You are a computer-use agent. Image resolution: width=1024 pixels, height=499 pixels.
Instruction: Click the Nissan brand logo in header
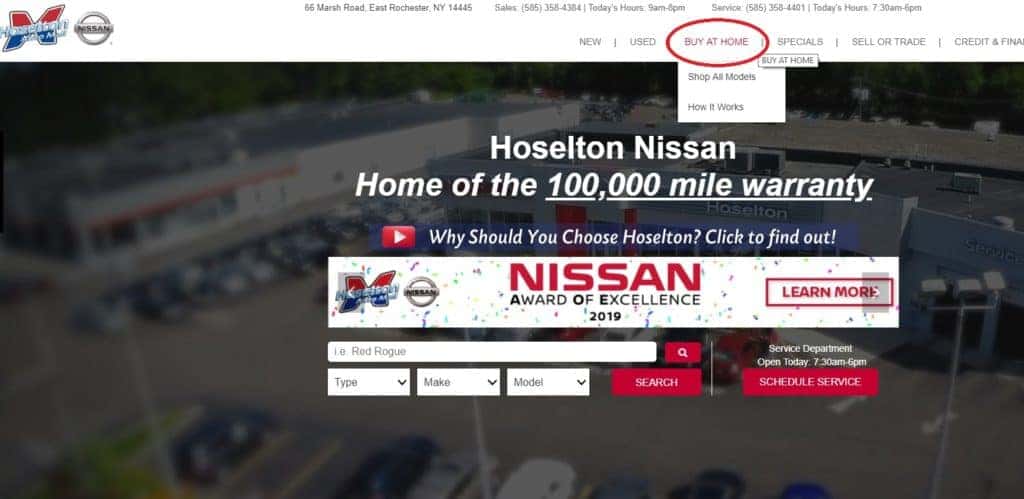93,29
